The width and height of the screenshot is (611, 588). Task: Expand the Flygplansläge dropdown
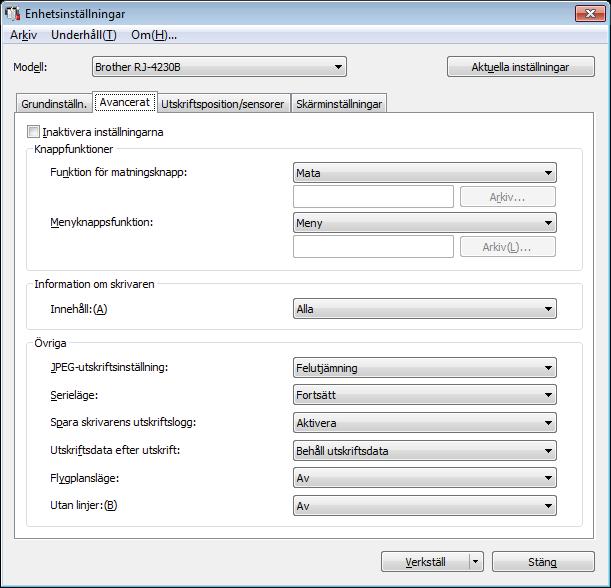[x=425, y=478]
